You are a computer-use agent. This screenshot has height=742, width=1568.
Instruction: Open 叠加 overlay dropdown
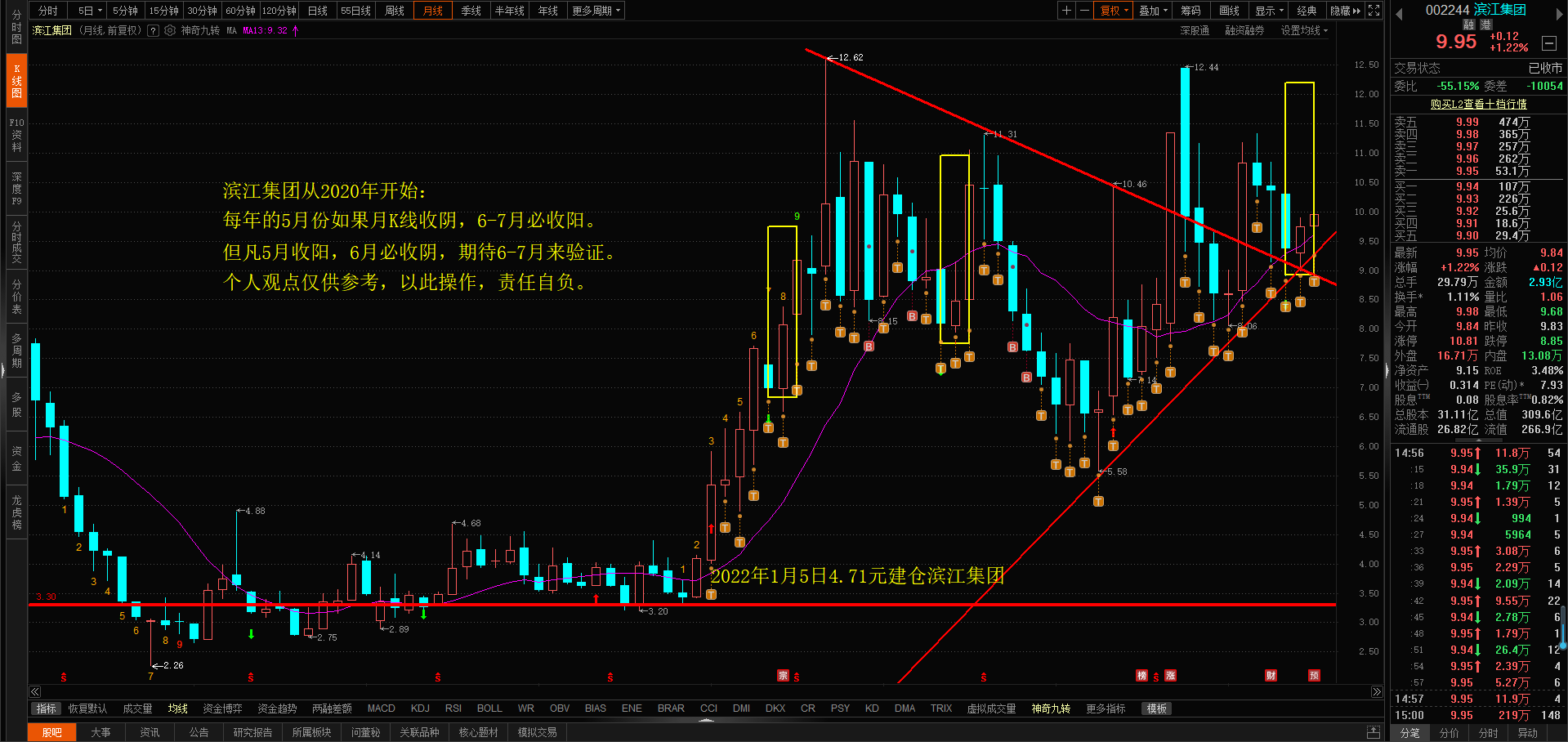click(x=1153, y=11)
